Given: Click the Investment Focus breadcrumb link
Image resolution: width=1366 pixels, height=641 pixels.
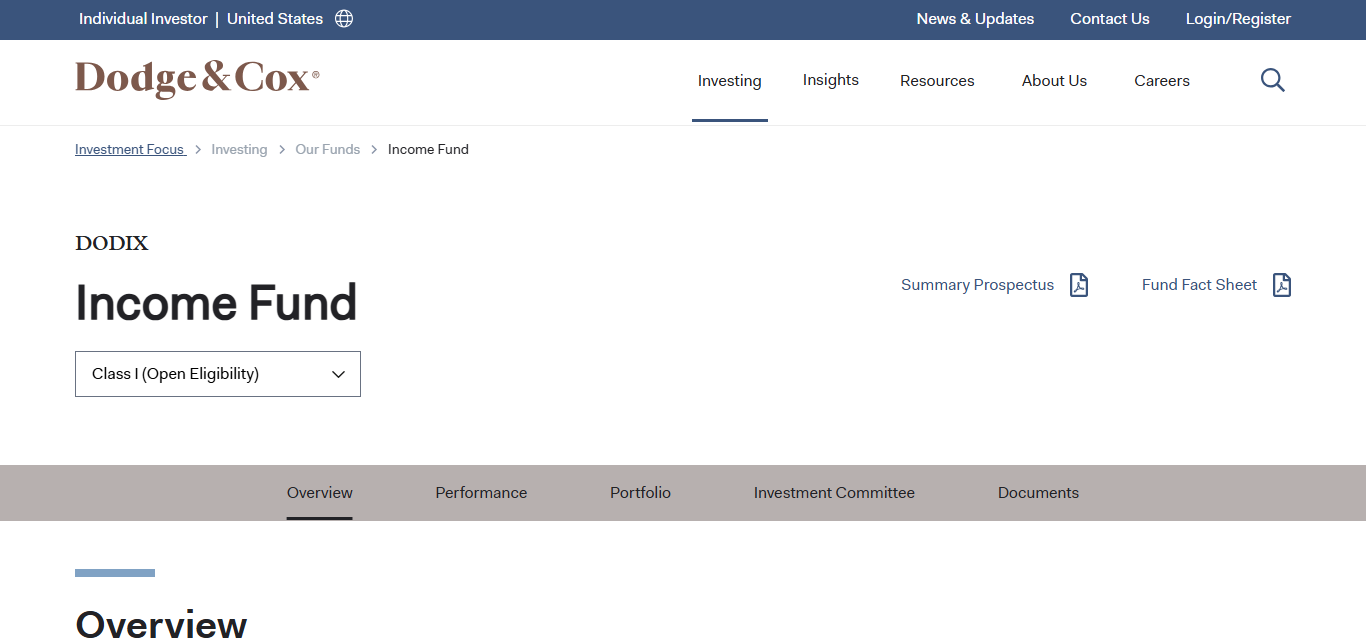Looking at the screenshot, I should pos(130,149).
